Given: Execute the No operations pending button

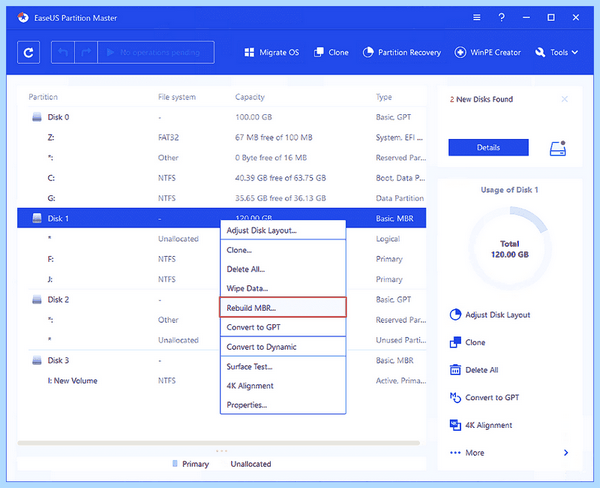Looking at the screenshot, I should 156,52.
